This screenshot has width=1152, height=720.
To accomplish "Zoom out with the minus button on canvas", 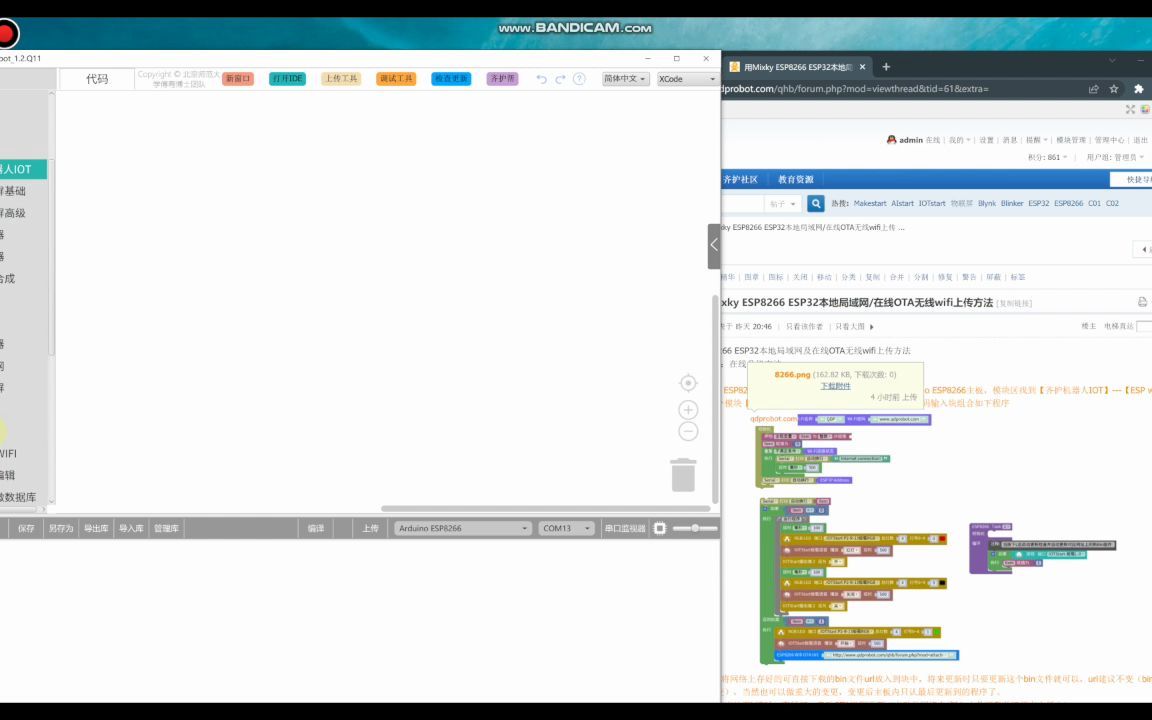I will pyautogui.click(x=688, y=430).
